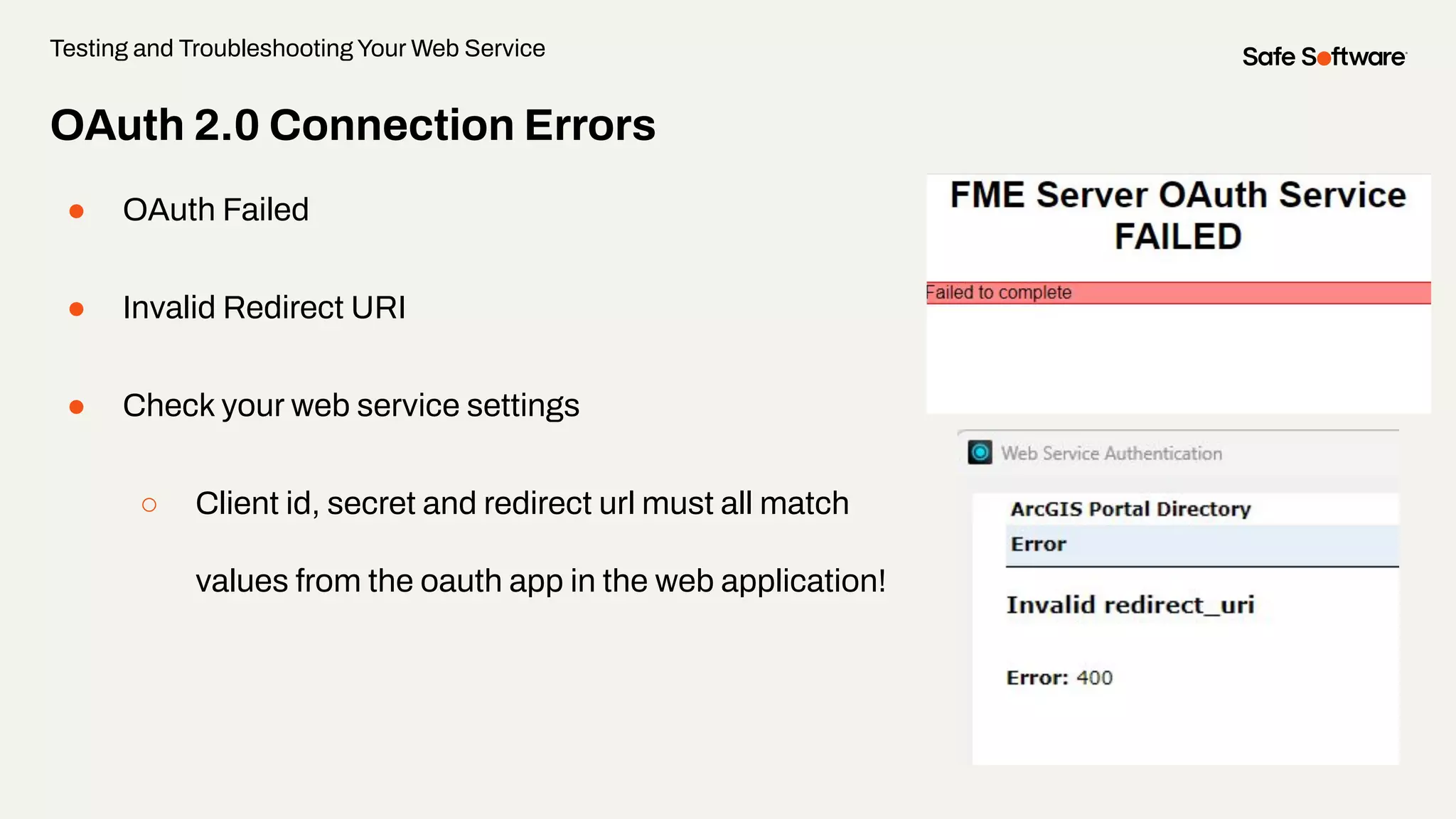
Task: Click the 'Testing and Troubleshooting Your Web Service' header
Action: pyautogui.click(x=297, y=48)
